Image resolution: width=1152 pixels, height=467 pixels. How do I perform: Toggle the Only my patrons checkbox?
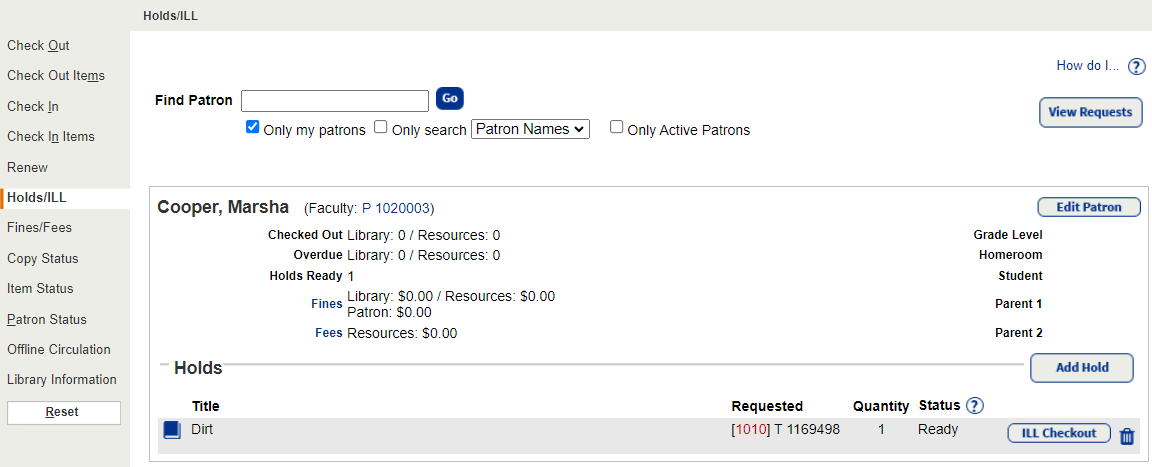pyautogui.click(x=253, y=128)
